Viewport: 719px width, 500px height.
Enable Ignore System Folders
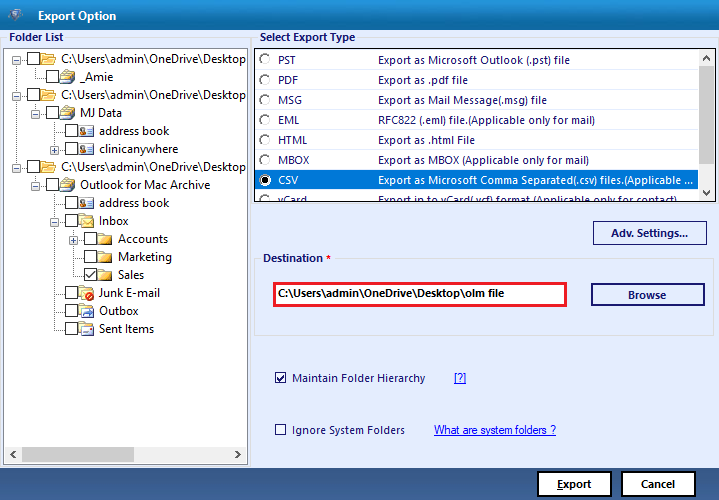click(x=280, y=430)
